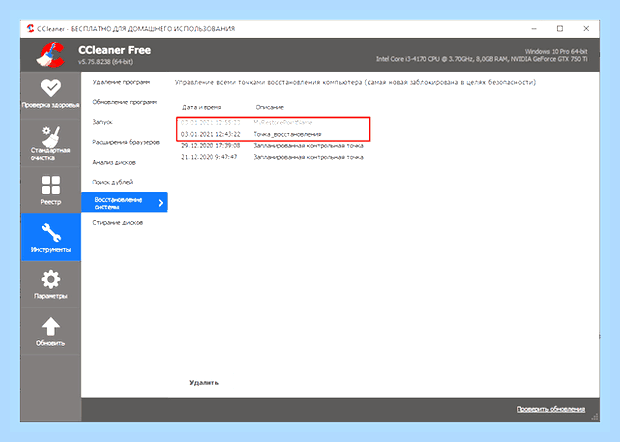Screen dimensions: 620x442
Task: Select restore point dated 21.12.2020 9:47:47
Action: [272, 157]
